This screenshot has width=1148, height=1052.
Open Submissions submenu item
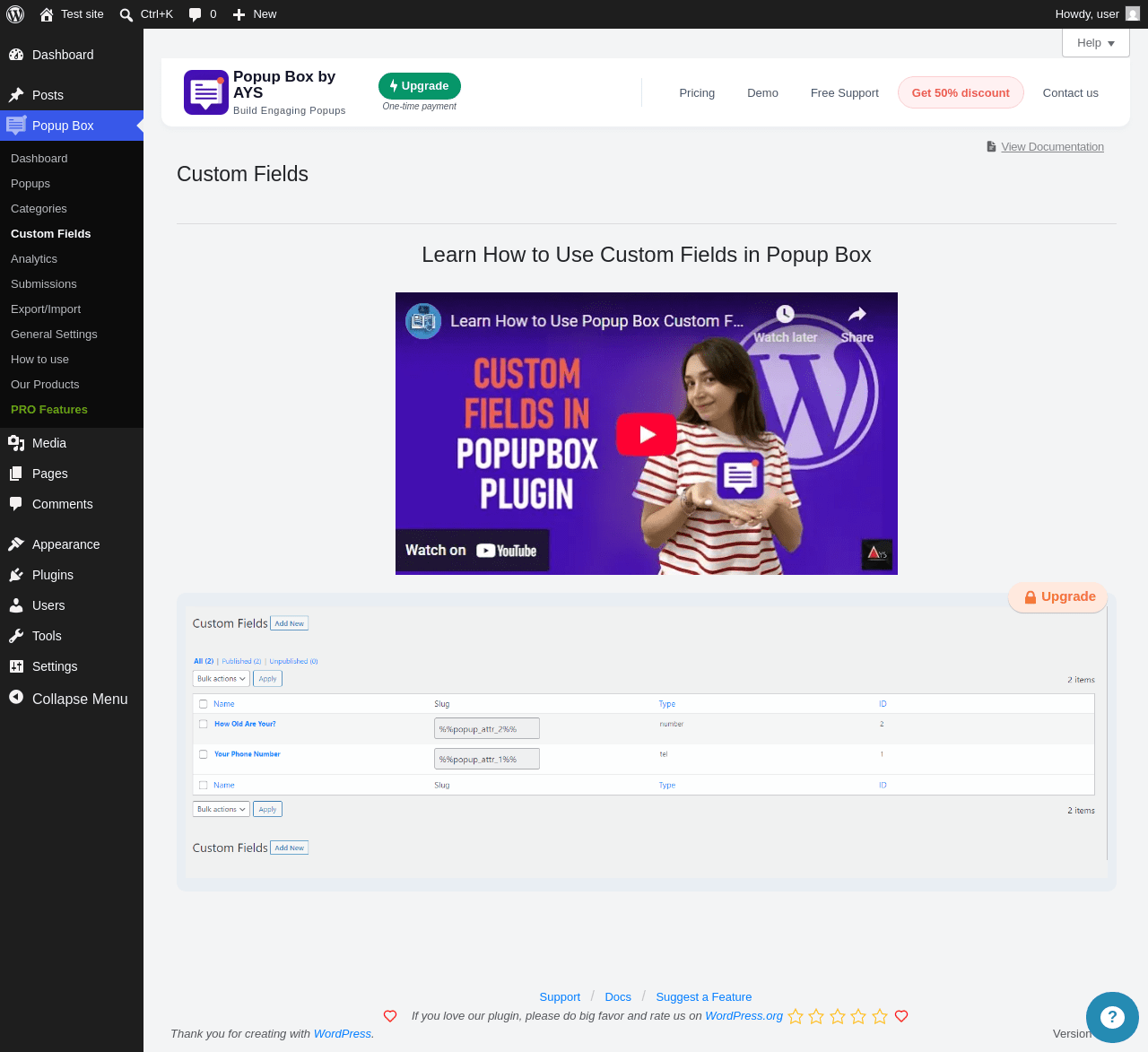point(44,284)
